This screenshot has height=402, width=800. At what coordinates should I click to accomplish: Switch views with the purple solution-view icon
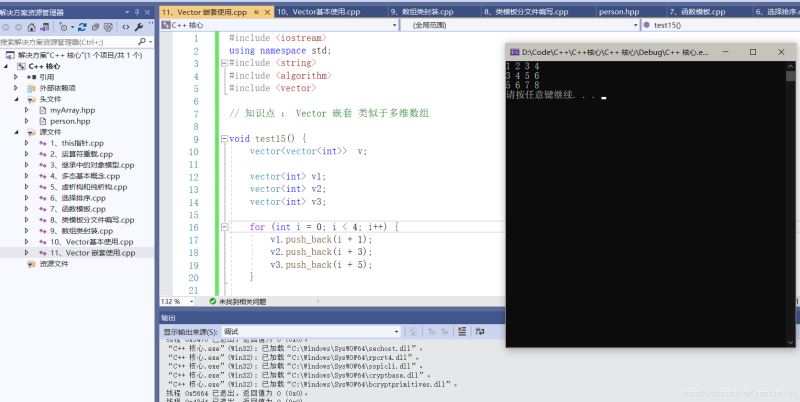pos(44,27)
